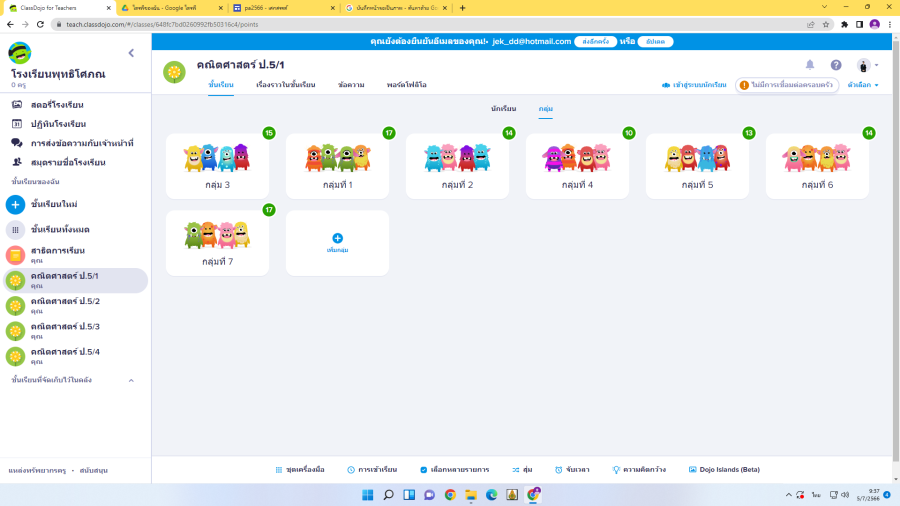Open a new browser tab

coord(463,8)
